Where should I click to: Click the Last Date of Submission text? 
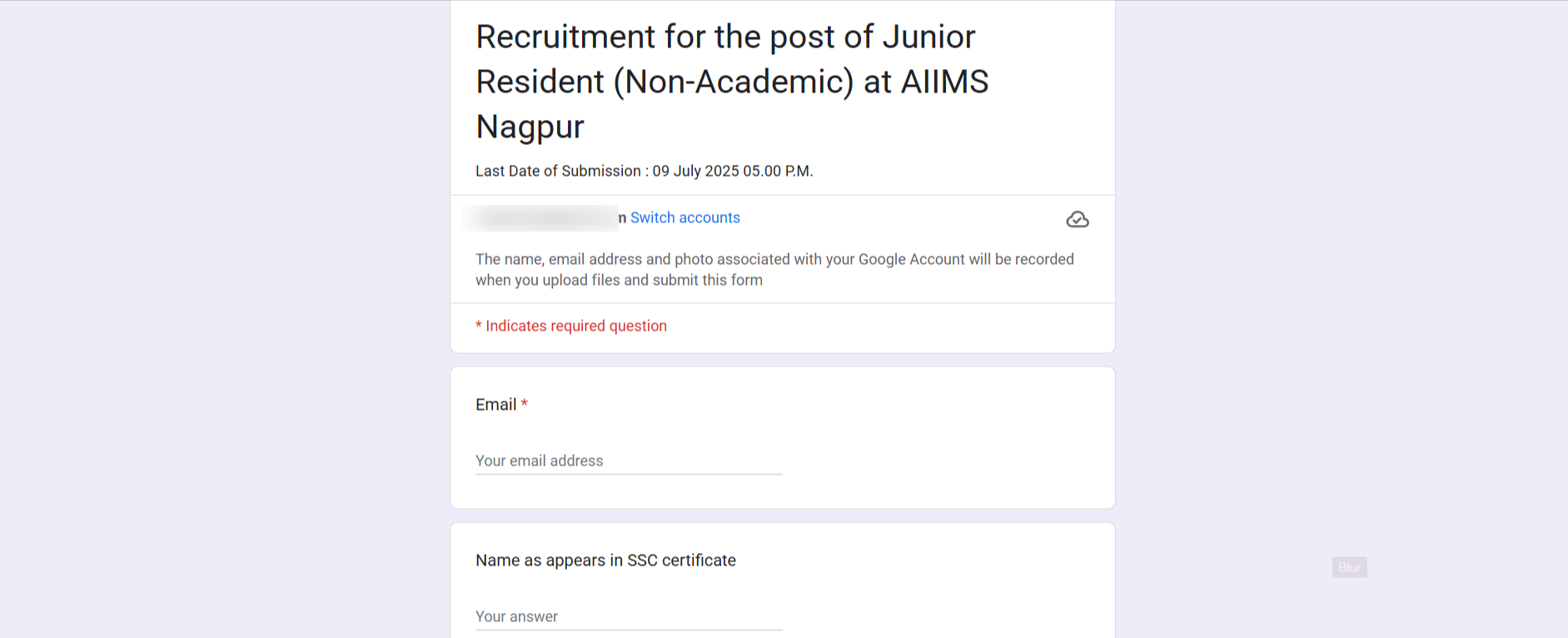[644, 171]
